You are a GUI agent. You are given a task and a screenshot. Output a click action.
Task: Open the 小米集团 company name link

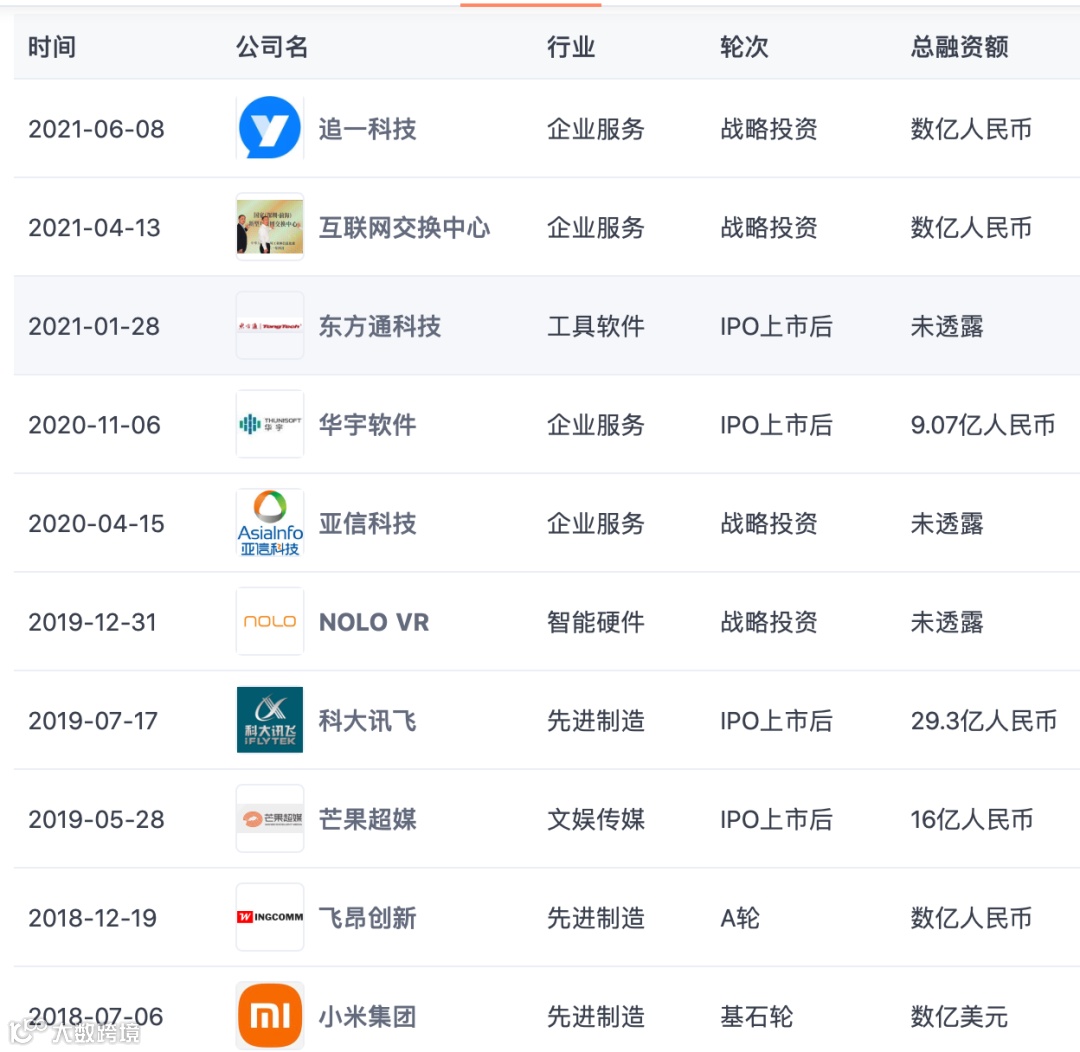(x=367, y=1016)
